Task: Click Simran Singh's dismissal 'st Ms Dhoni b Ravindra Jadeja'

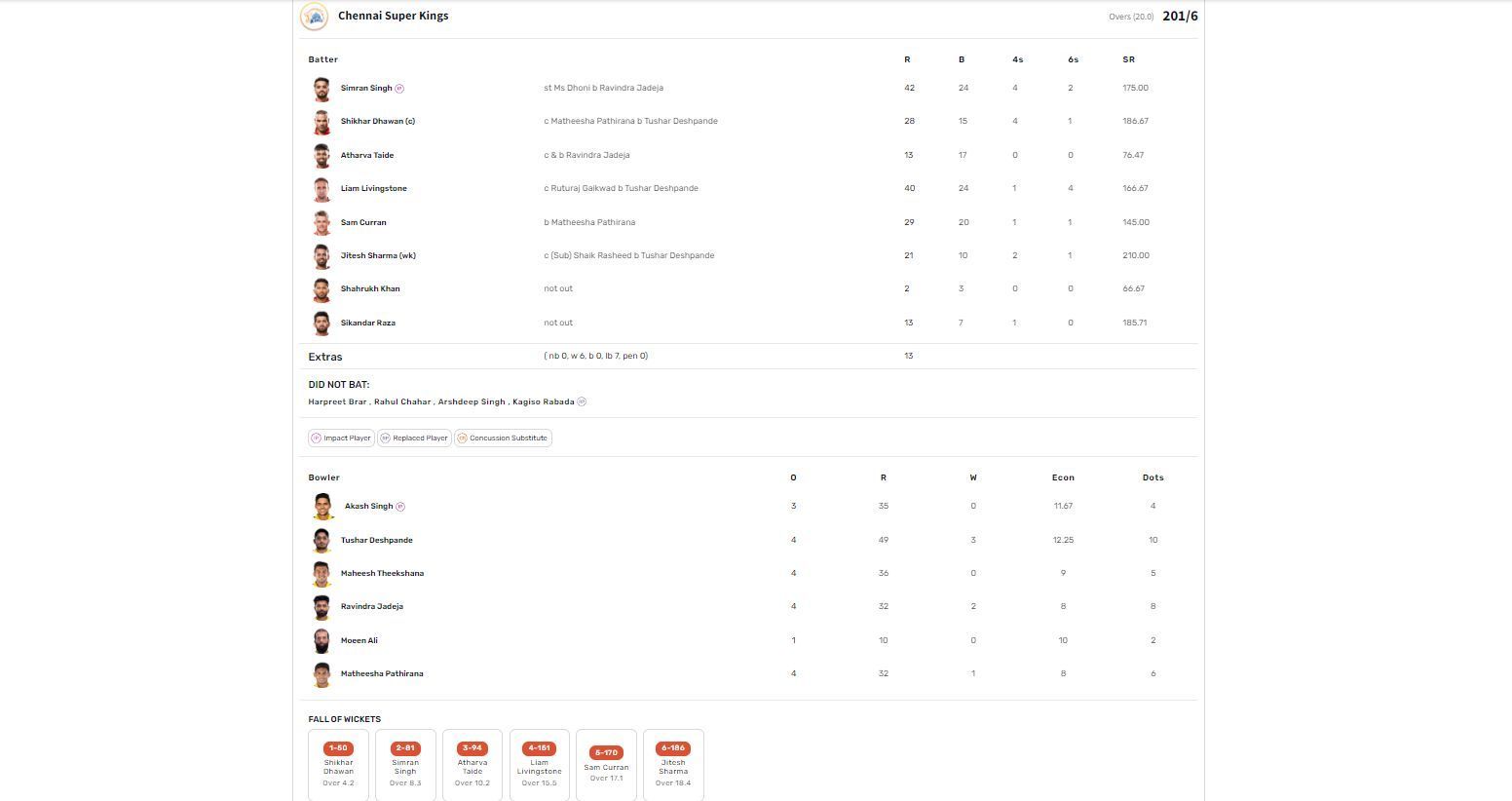Action: (604, 89)
